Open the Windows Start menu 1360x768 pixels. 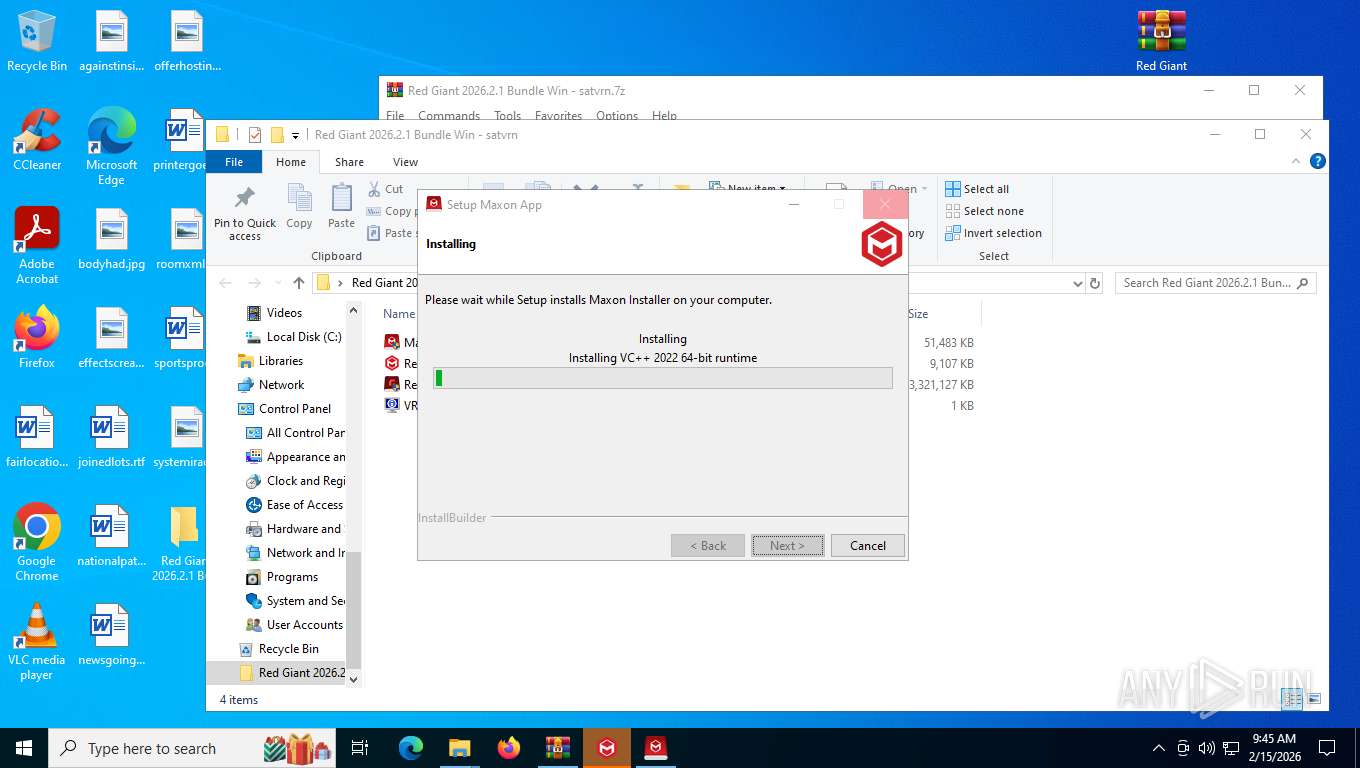(23, 748)
